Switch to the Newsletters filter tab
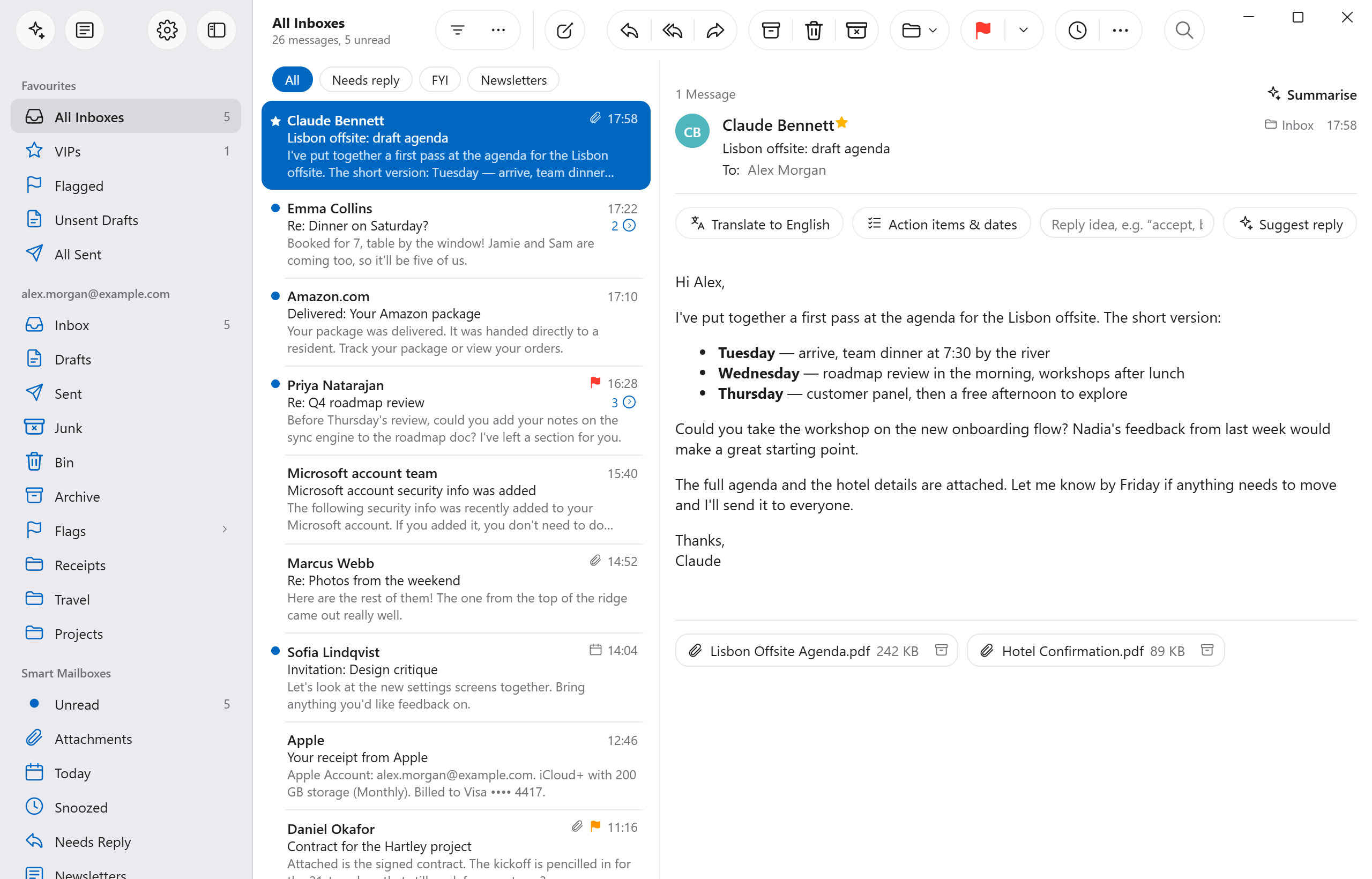1372x879 pixels. tap(513, 80)
